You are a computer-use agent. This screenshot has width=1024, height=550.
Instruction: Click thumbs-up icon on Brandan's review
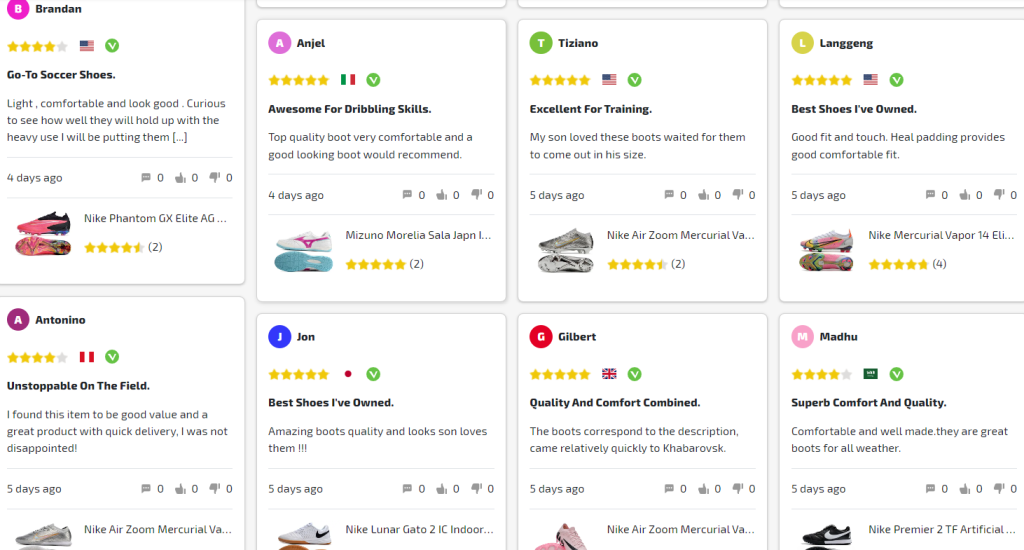[181, 178]
